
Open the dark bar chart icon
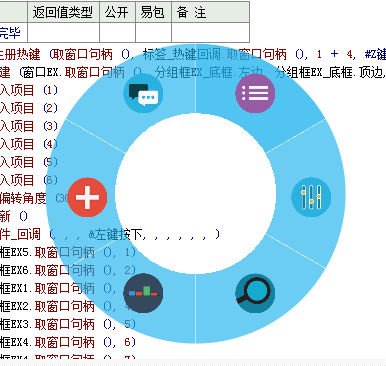143,293
